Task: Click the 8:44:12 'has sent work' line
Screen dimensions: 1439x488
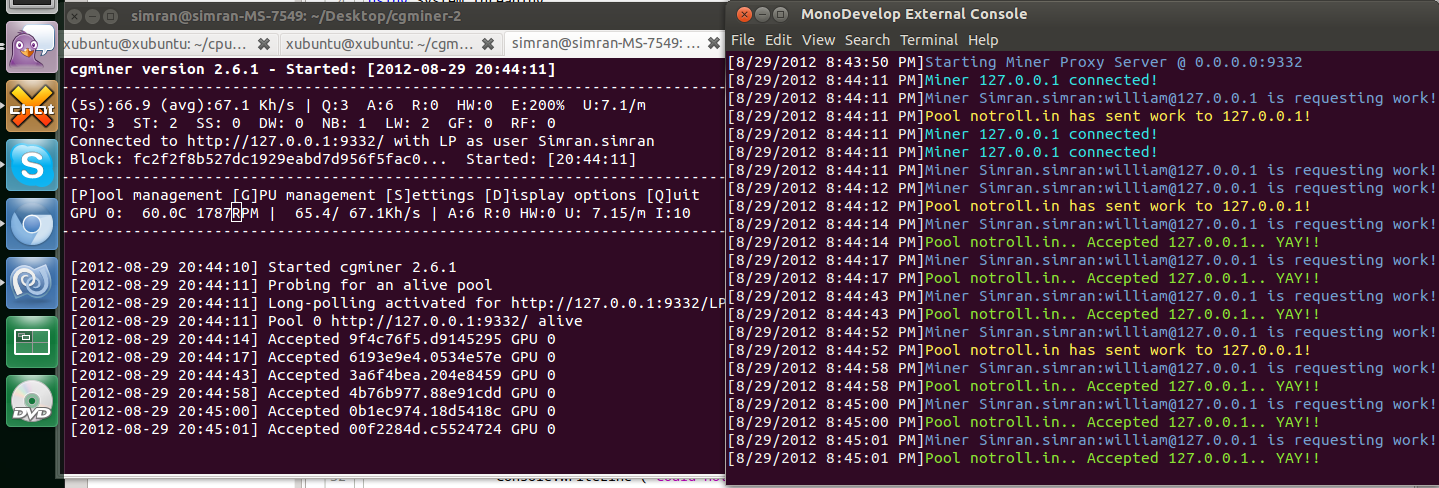Action: tap(1019, 206)
